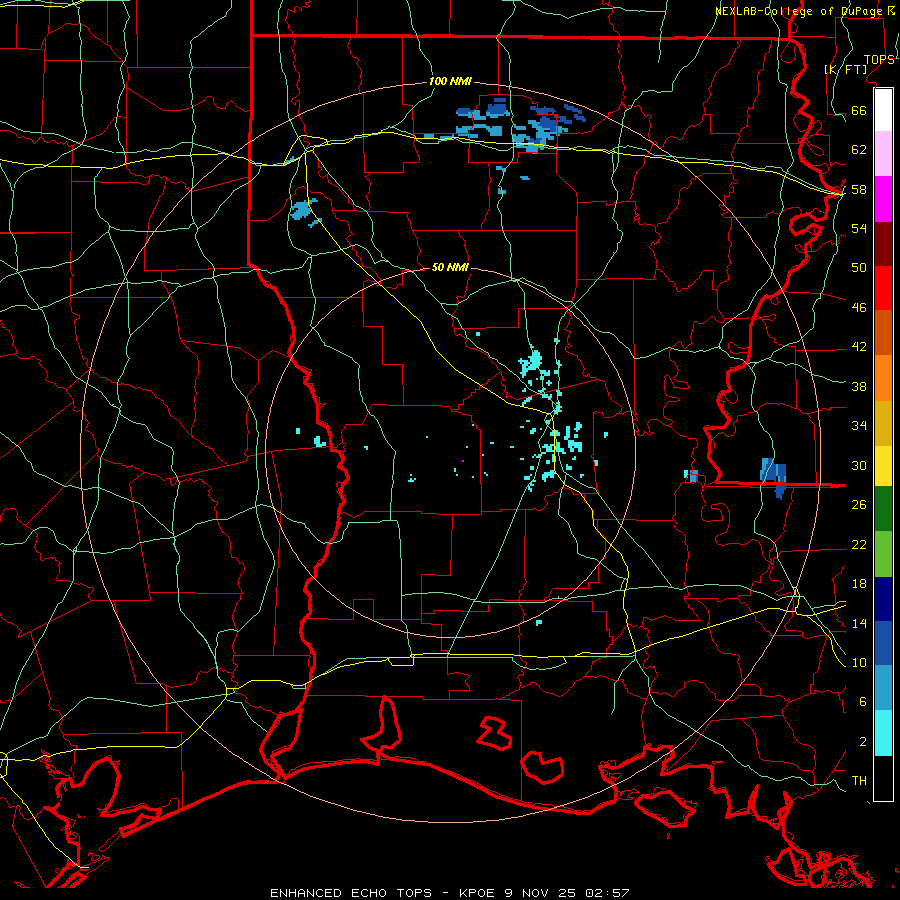Click the 'TOPS' legend title
Screen dimensions: 900x900
pyautogui.click(x=879, y=59)
